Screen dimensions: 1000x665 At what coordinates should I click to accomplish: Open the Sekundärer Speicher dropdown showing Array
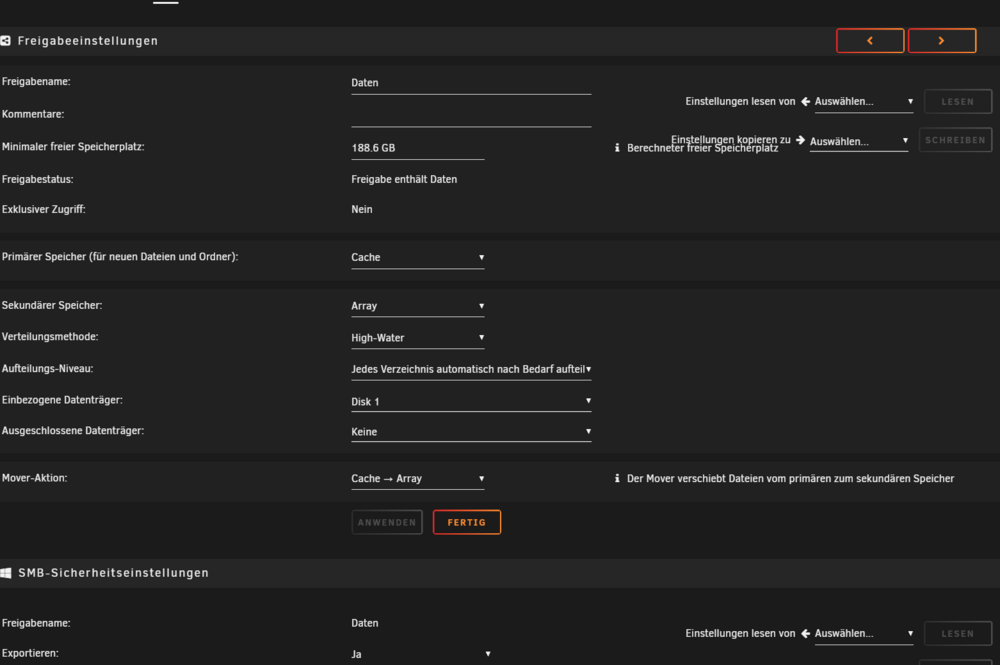coord(418,306)
